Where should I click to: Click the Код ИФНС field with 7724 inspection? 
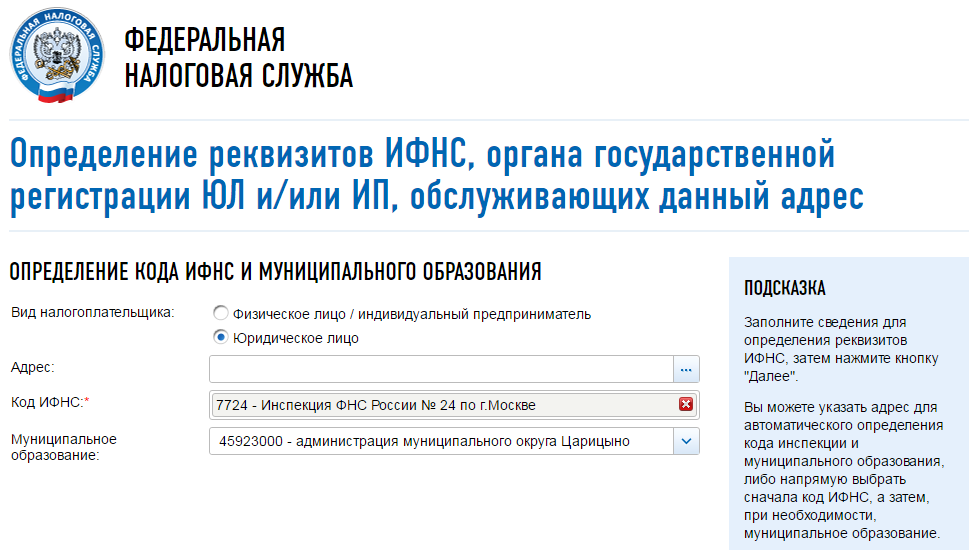[x=454, y=404]
